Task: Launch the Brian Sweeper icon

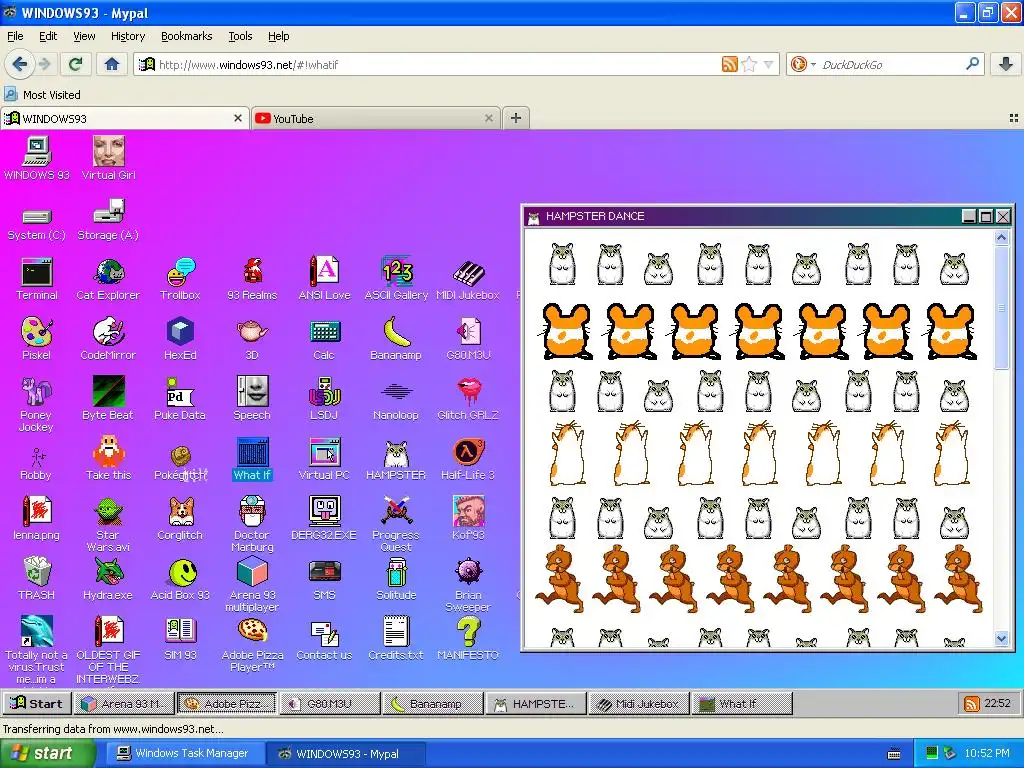Action: [468, 585]
